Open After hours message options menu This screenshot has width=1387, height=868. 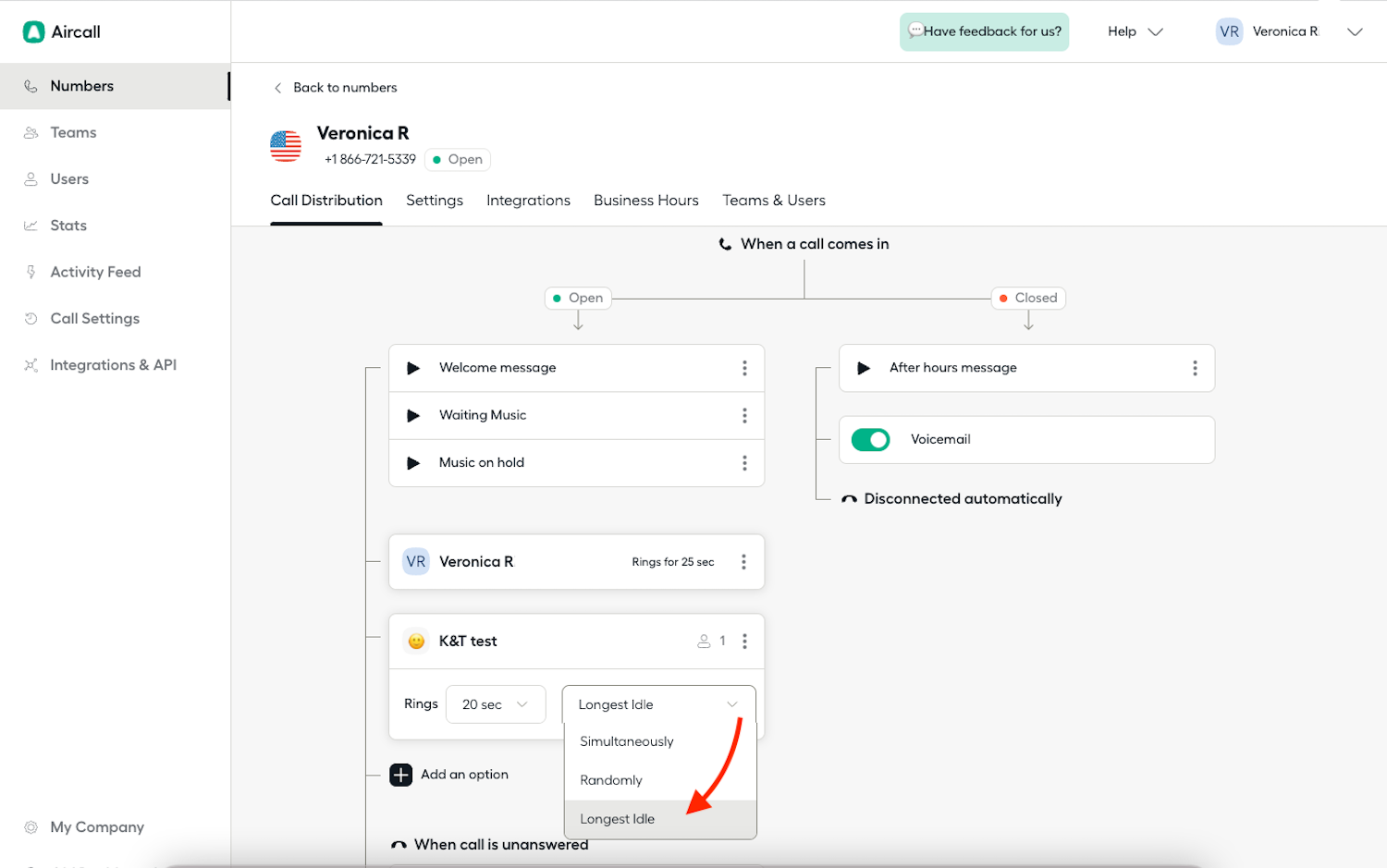[1195, 368]
